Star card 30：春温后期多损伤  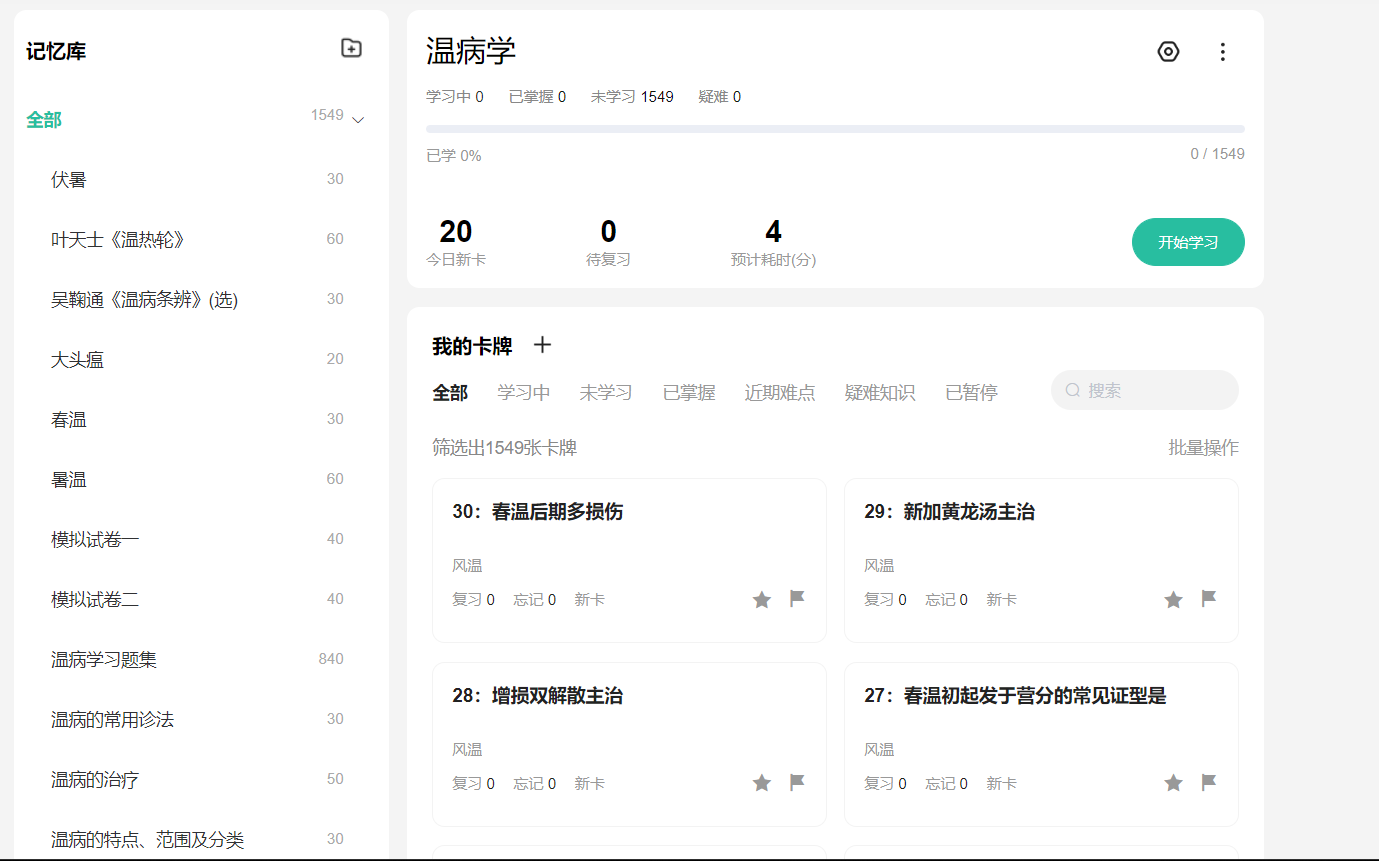(x=762, y=600)
